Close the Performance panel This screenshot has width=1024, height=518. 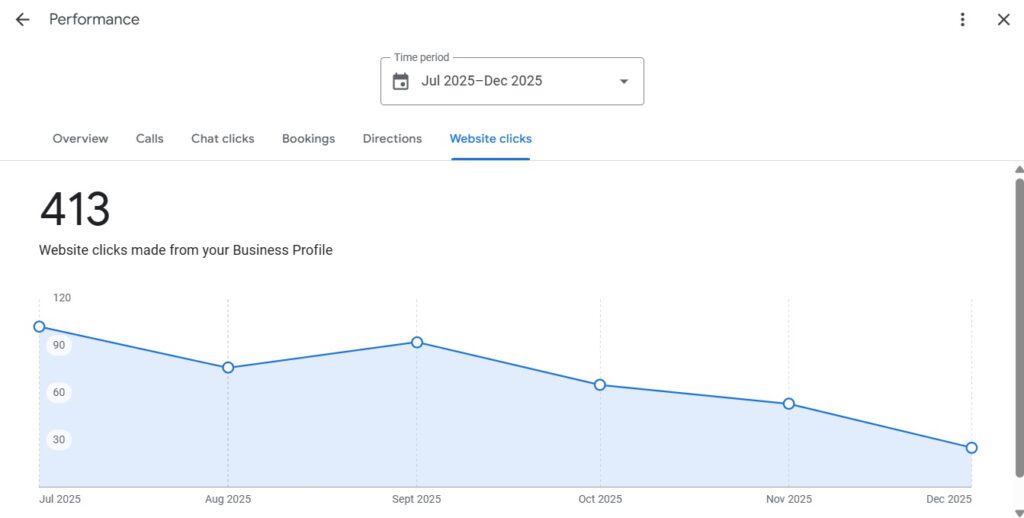click(1003, 20)
